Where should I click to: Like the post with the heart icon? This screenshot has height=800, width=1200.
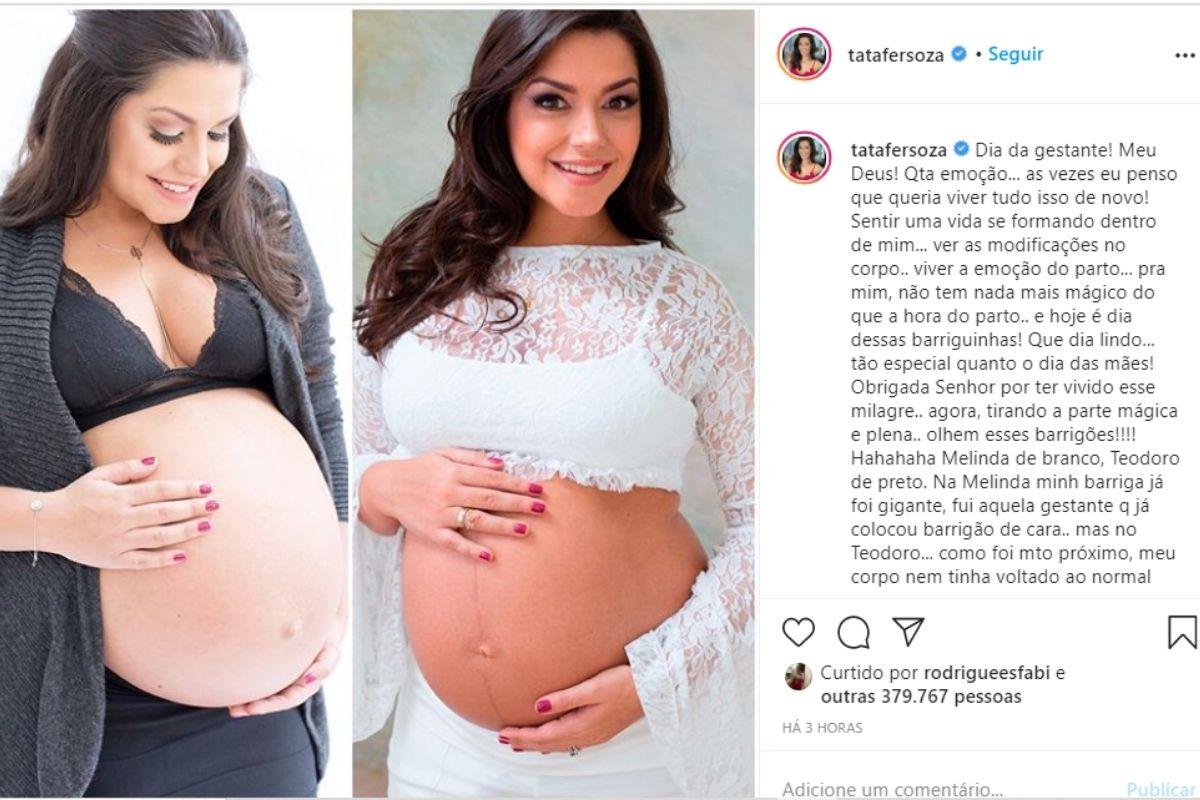click(x=798, y=631)
